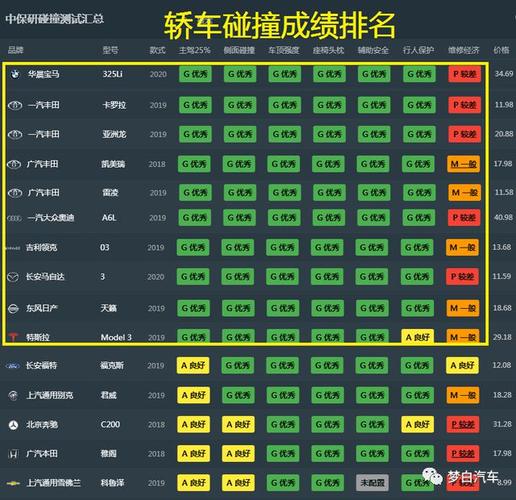Click the A 良好 维修经济 badge in 福克斯 row
This screenshot has width=516, height=500.
pyautogui.click(x=462, y=366)
